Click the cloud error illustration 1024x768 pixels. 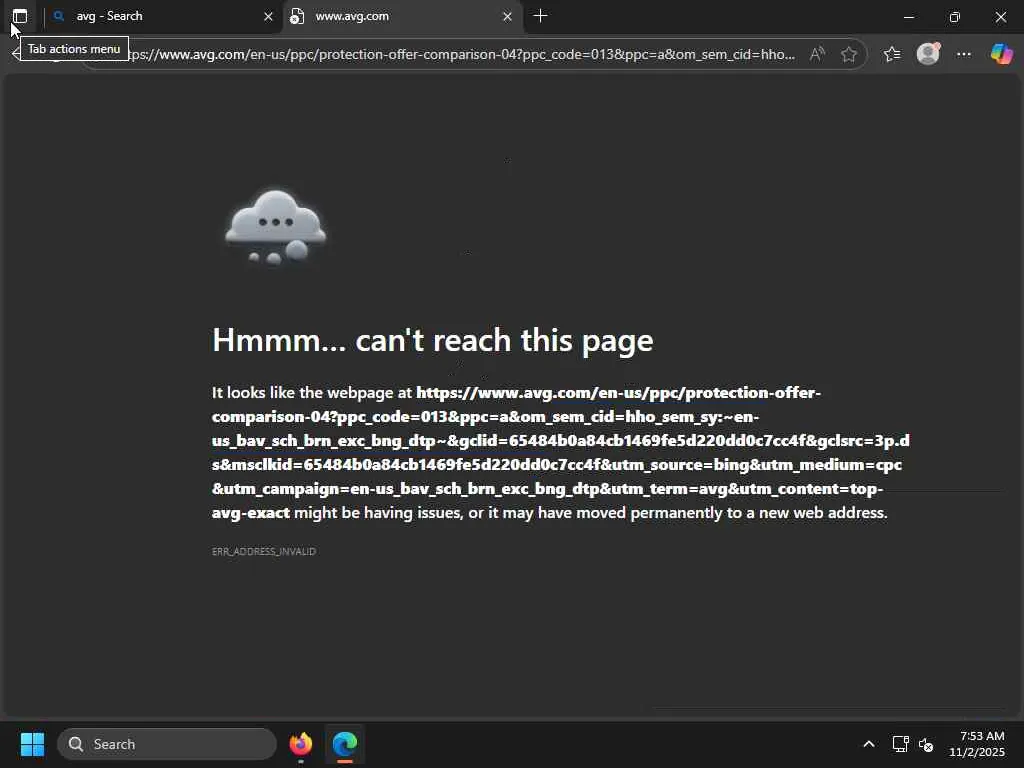click(x=275, y=227)
